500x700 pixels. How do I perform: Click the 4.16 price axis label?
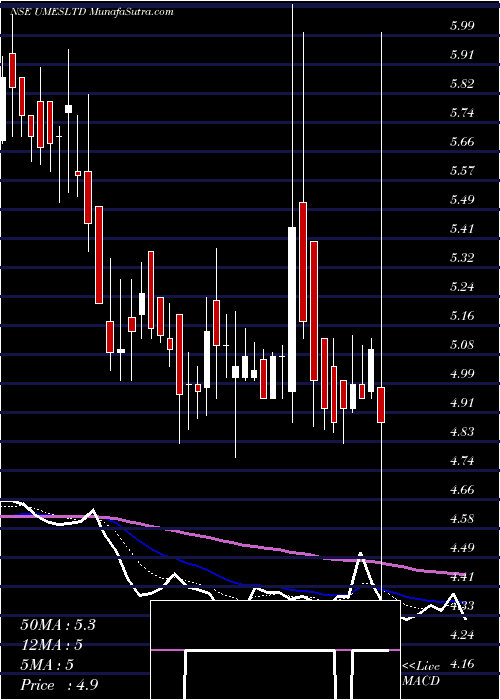[x=462, y=664]
